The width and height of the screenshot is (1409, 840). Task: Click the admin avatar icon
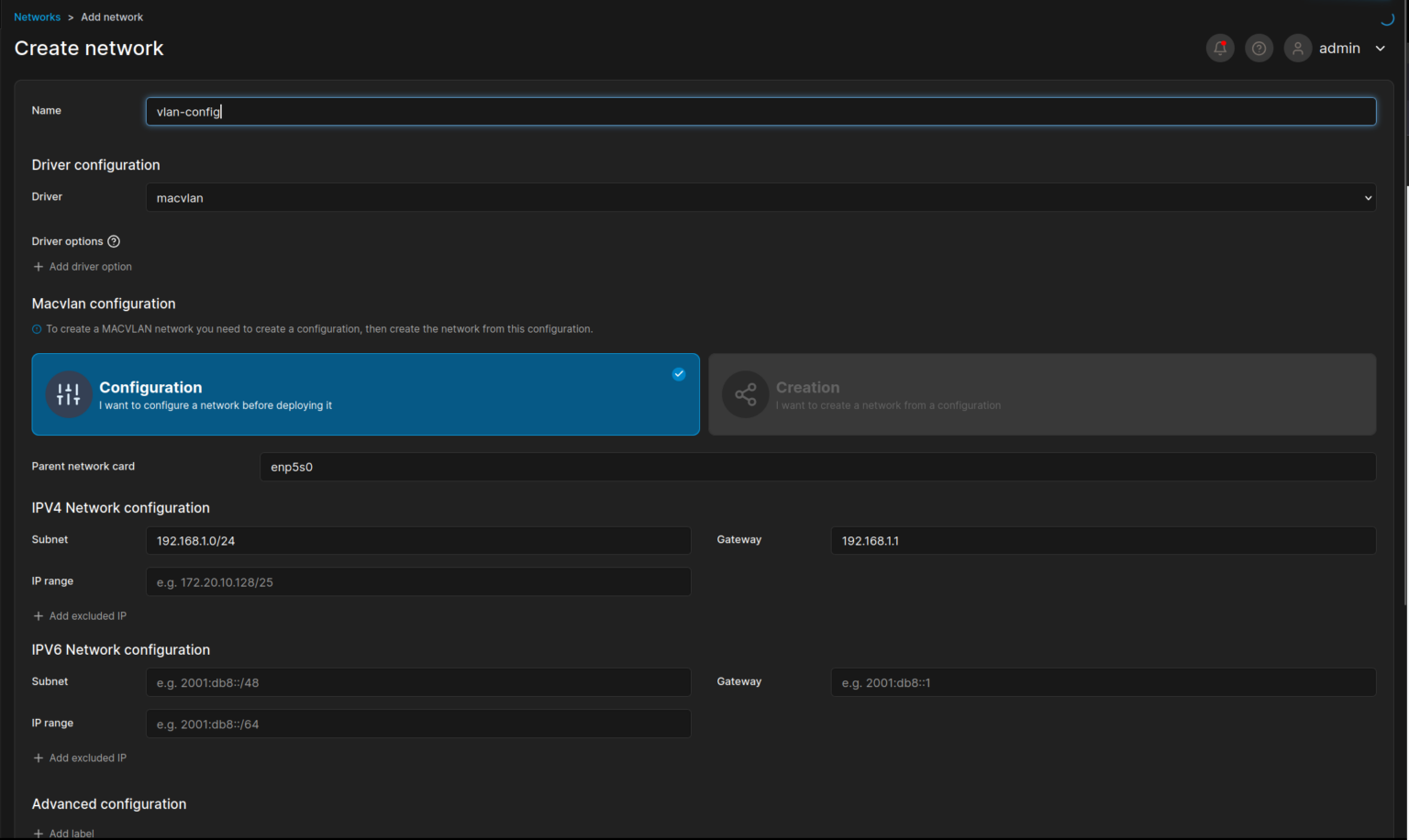pos(1297,48)
